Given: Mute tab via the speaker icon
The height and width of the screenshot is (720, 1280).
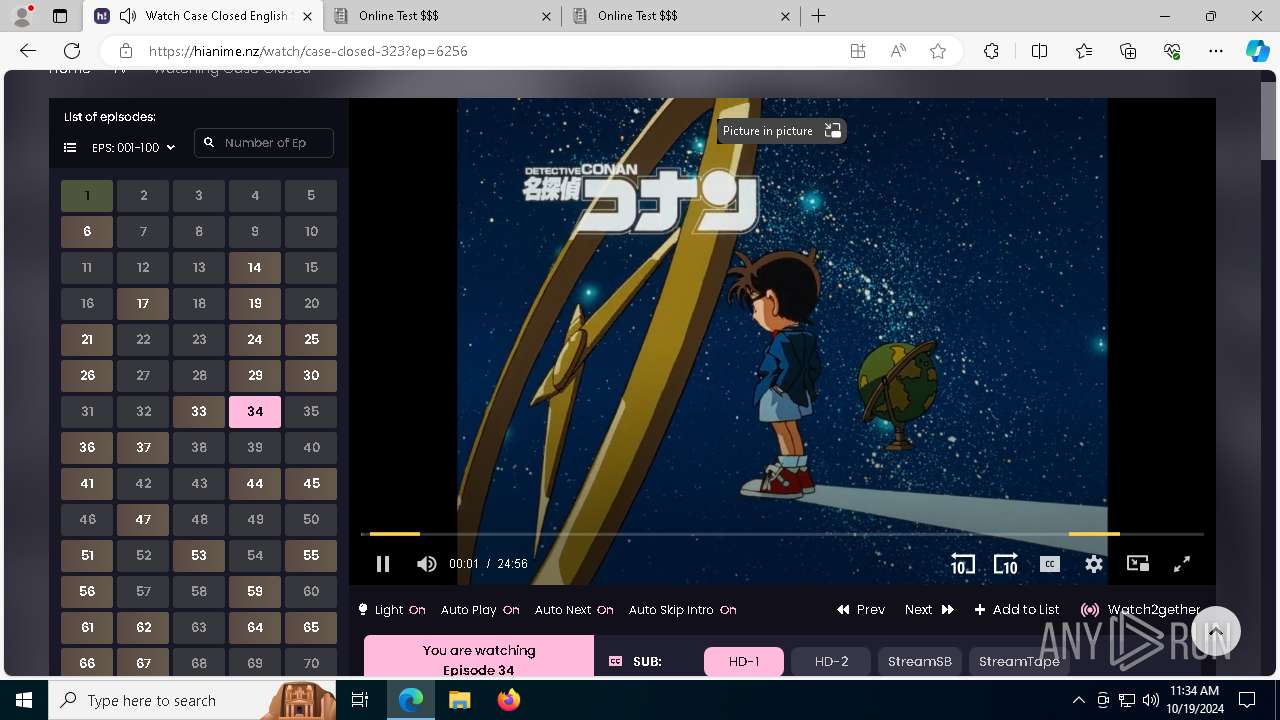Looking at the screenshot, I should (127, 16).
